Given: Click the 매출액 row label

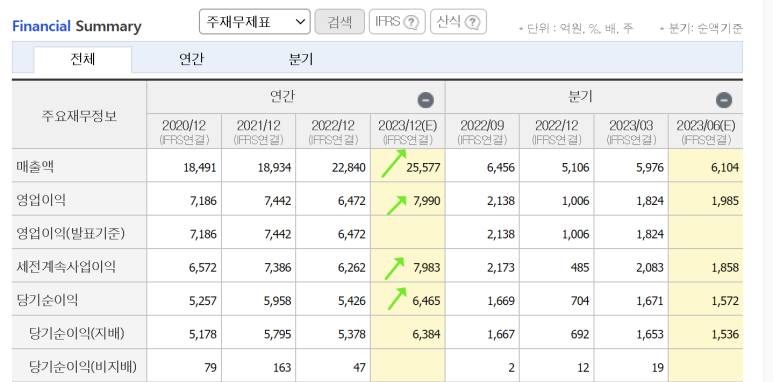Looking at the screenshot, I should (x=35, y=167).
